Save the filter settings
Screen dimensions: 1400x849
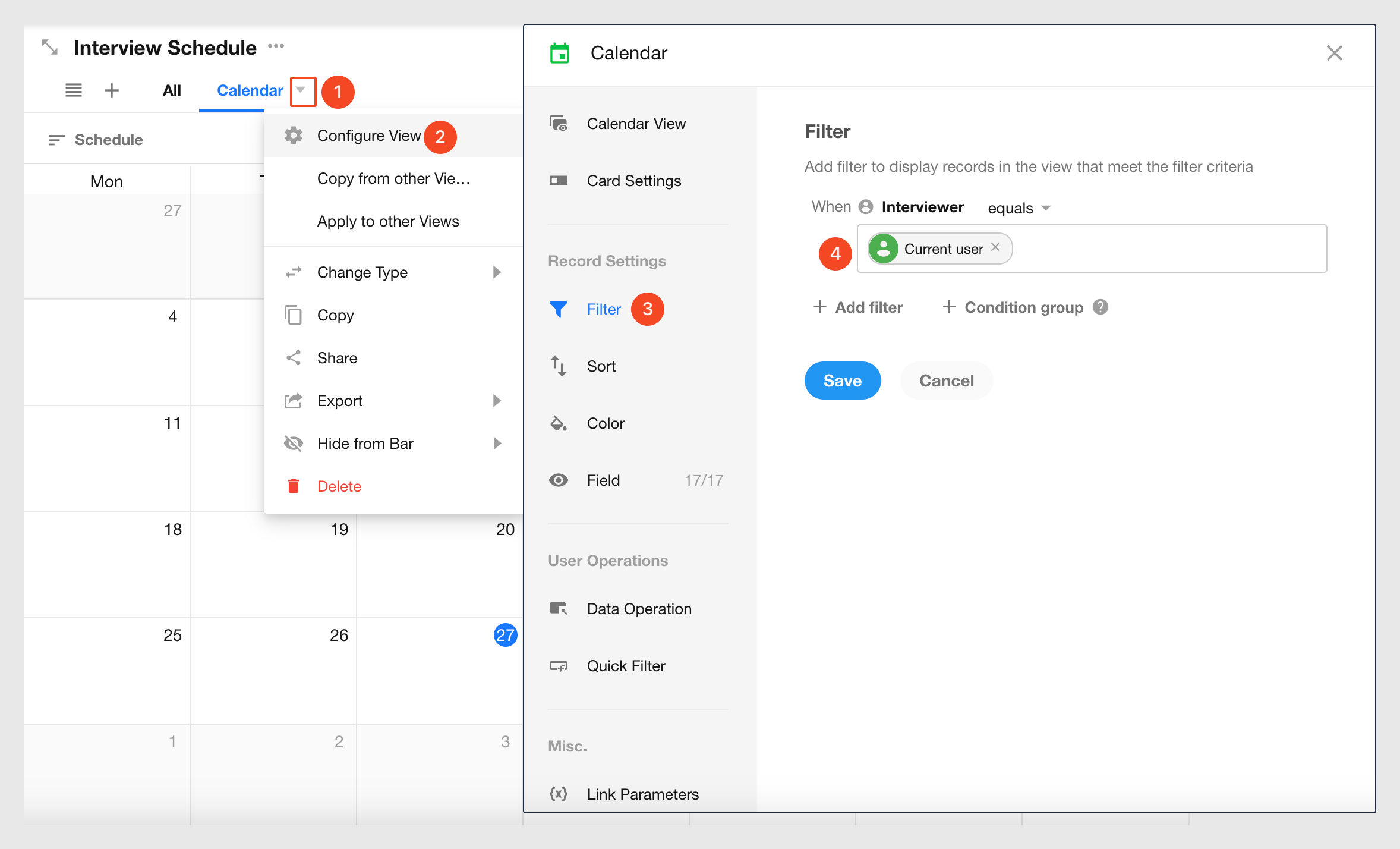[843, 381]
